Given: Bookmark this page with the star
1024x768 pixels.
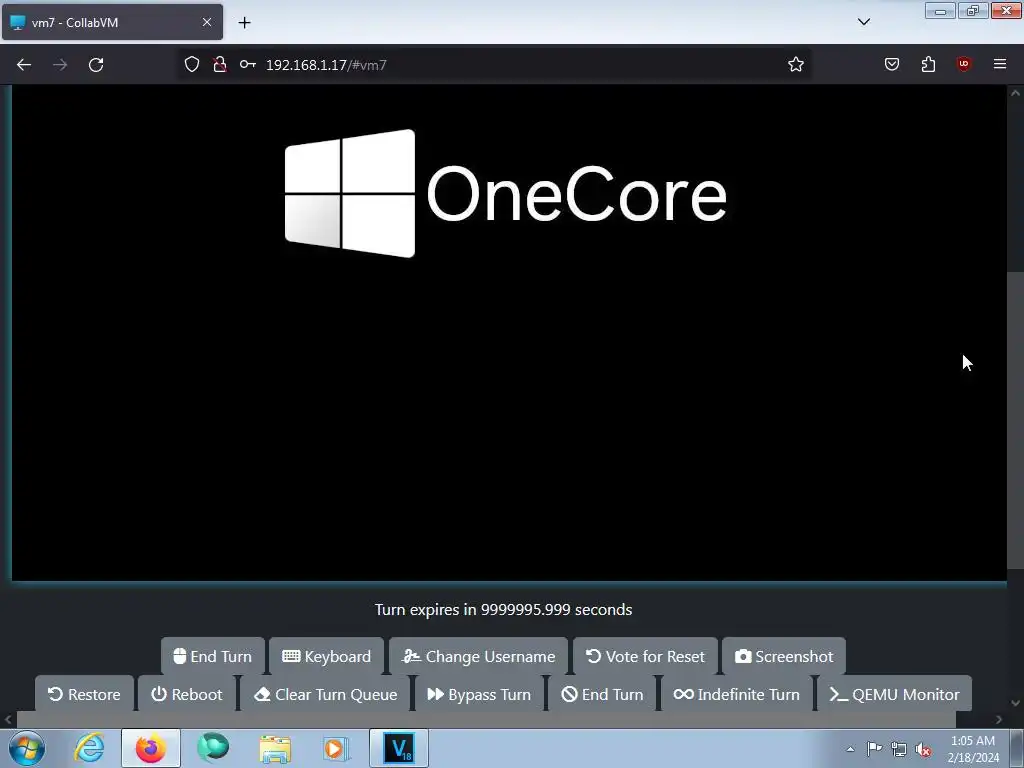Looking at the screenshot, I should (x=795, y=64).
